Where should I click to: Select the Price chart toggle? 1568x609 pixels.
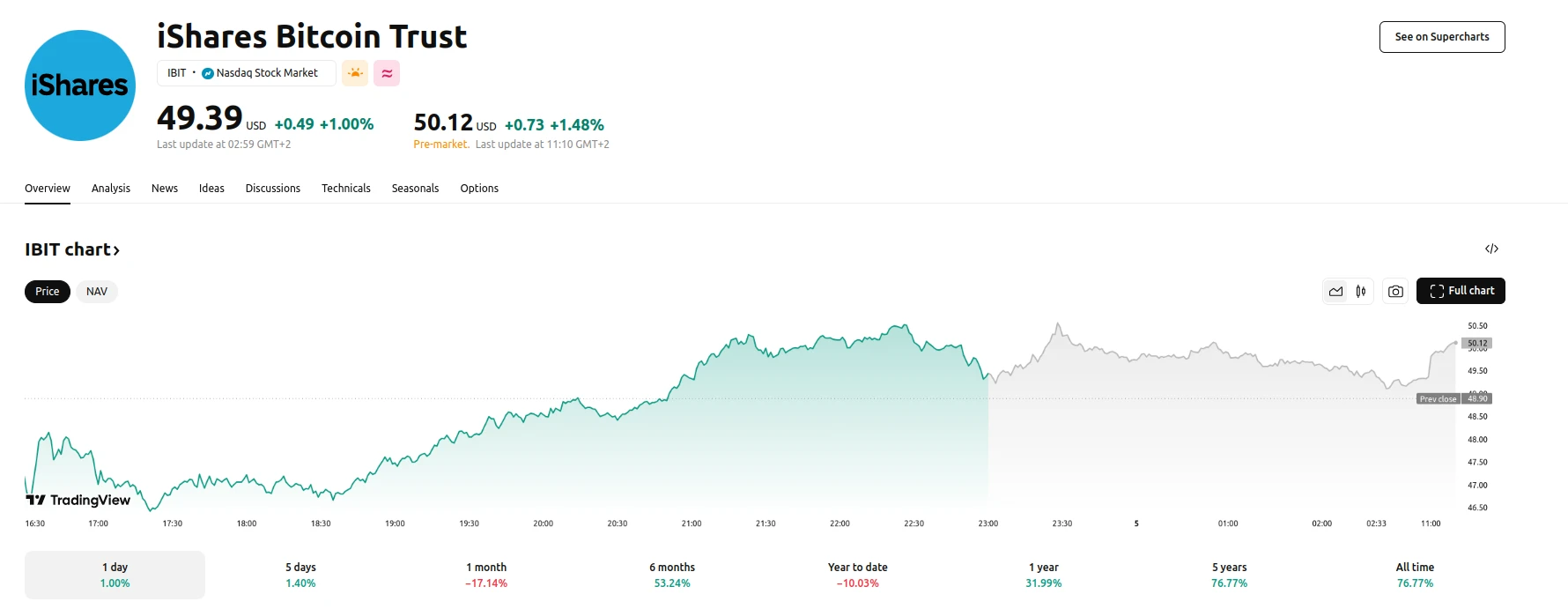click(48, 292)
